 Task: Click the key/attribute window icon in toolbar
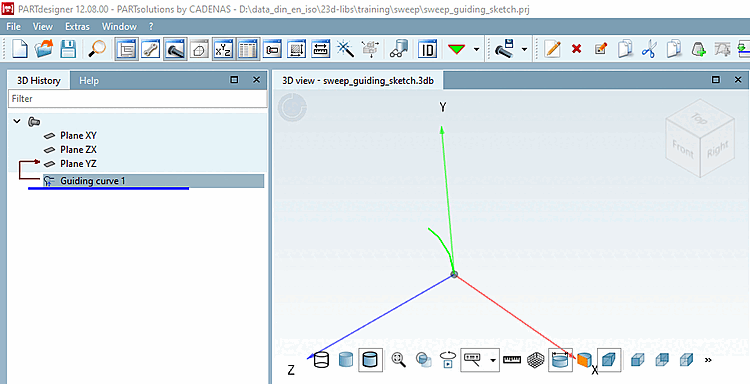[272, 49]
